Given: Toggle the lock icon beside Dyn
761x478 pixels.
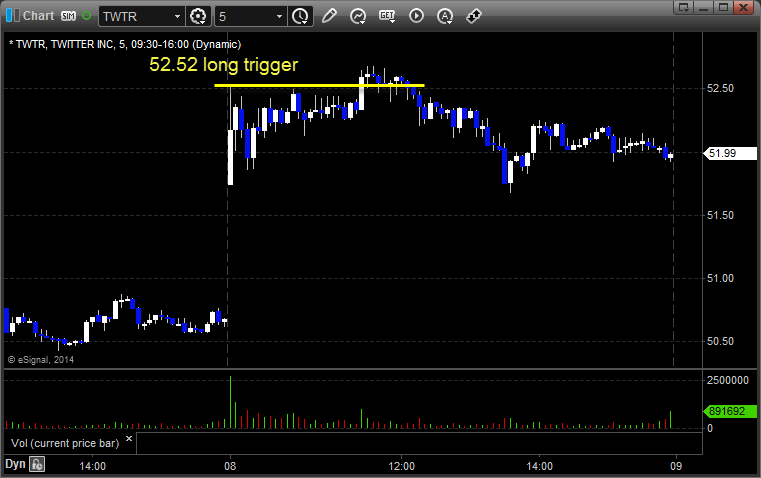Looking at the screenshot, I should coord(37,464).
